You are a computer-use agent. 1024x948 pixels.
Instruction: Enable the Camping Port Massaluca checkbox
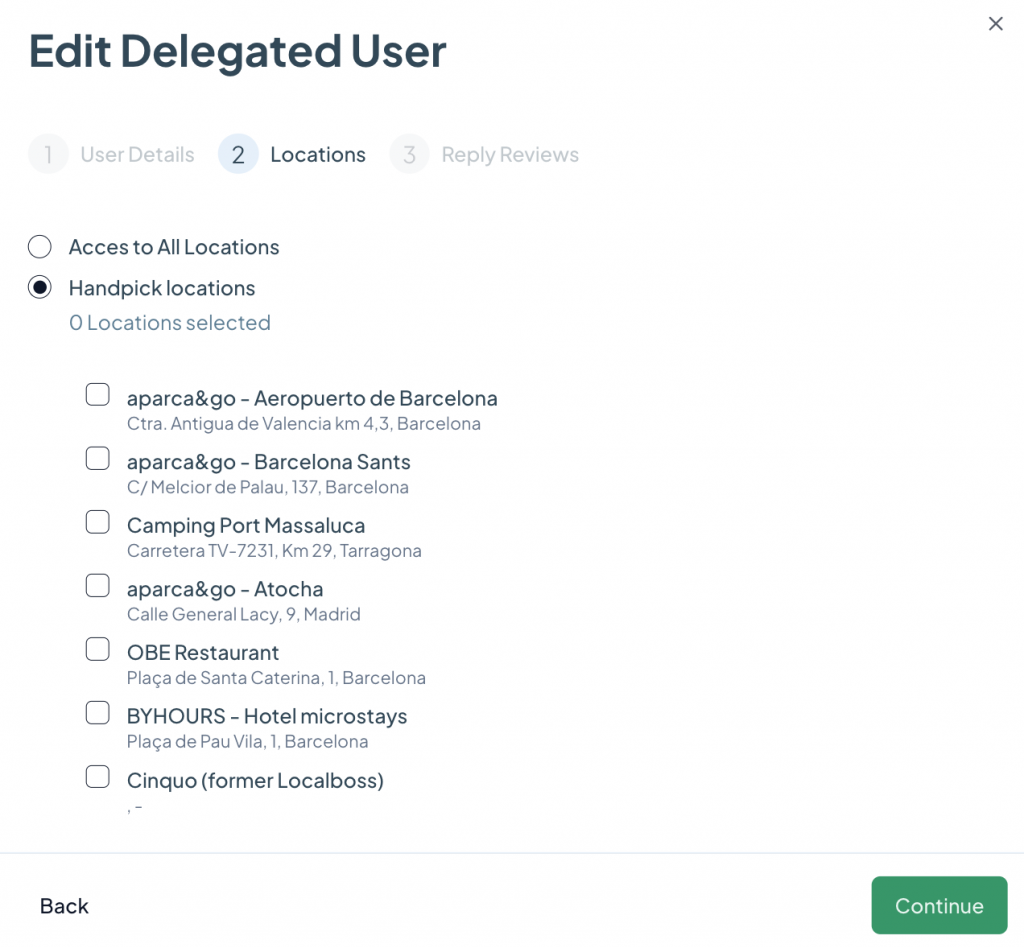point(97,522)
